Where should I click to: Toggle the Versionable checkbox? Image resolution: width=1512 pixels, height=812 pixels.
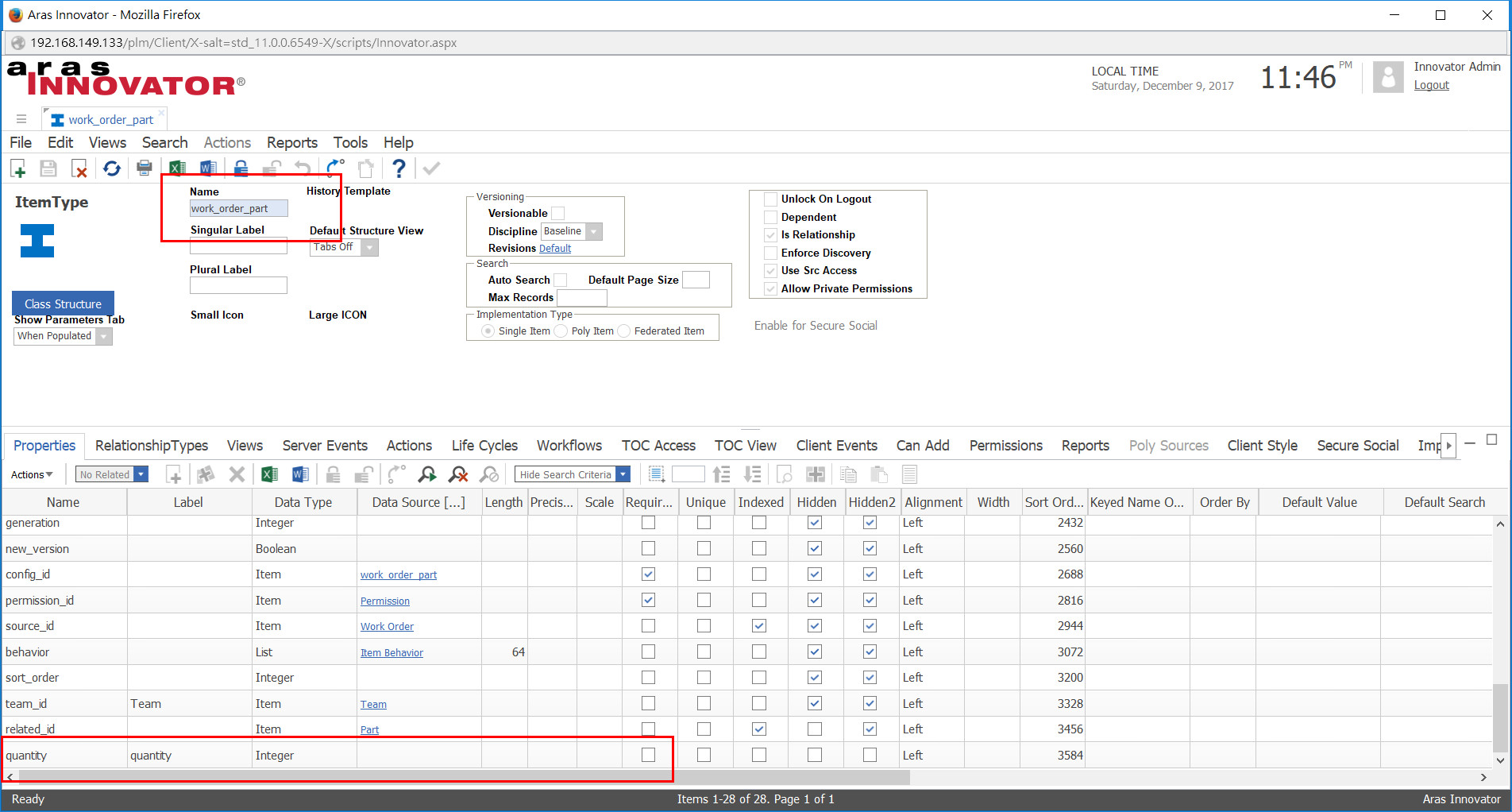point(558,213)
